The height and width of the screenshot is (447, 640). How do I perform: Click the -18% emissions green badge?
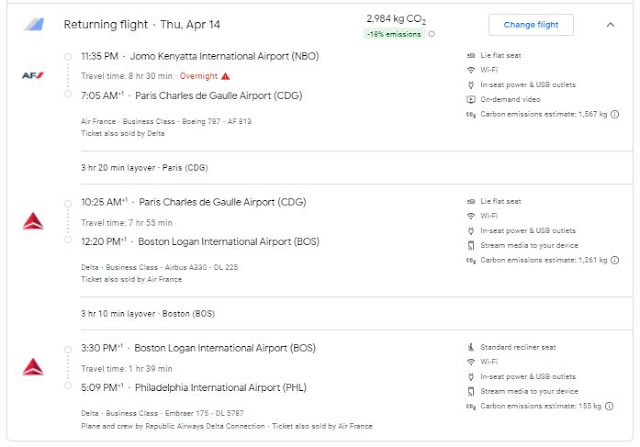coord(395,34)
